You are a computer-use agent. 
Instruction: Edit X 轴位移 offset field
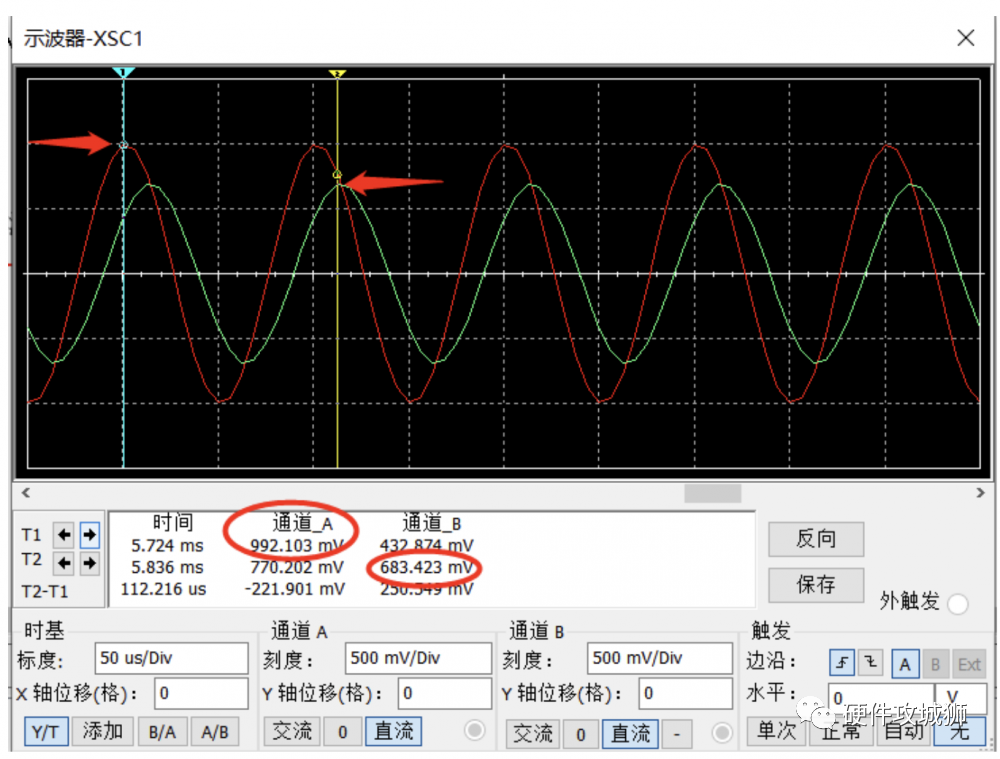point(202,693)
